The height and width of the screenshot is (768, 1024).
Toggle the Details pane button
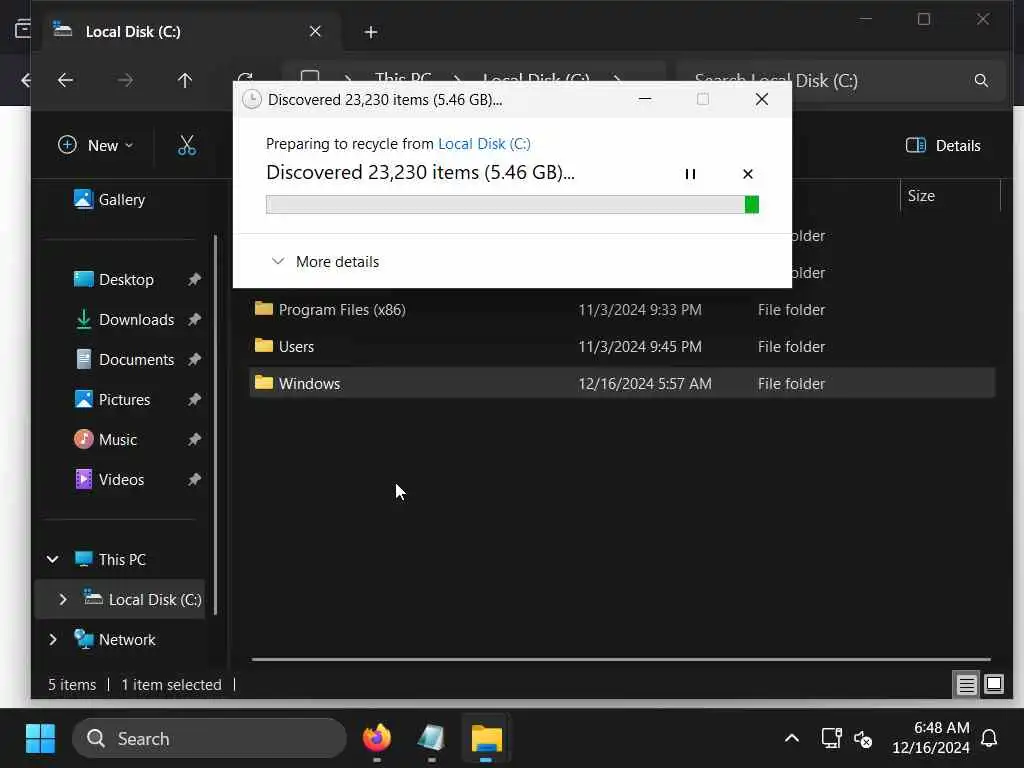(x=943, y=145)
